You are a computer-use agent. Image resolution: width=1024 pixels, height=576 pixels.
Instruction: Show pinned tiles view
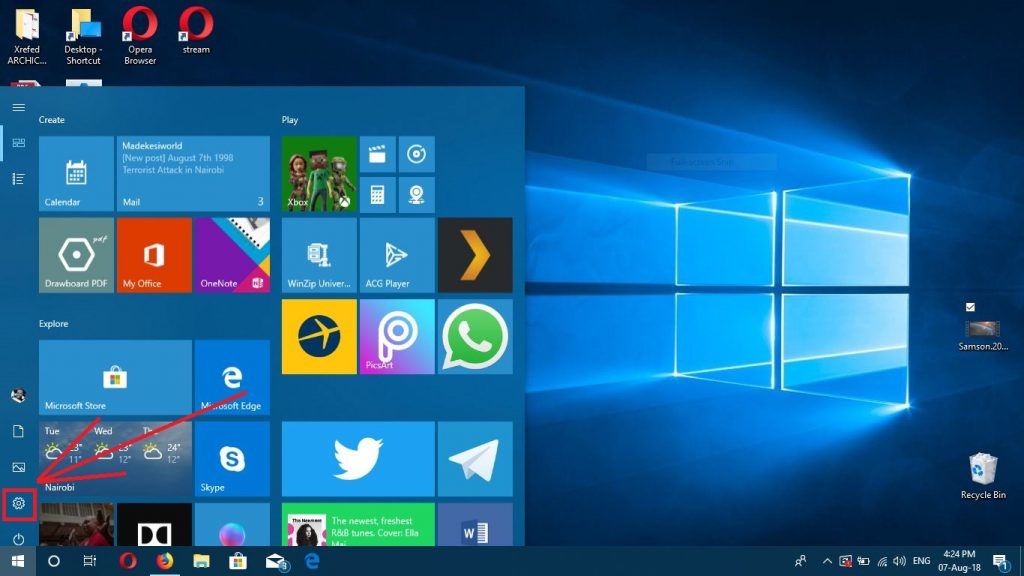(18, 143)
